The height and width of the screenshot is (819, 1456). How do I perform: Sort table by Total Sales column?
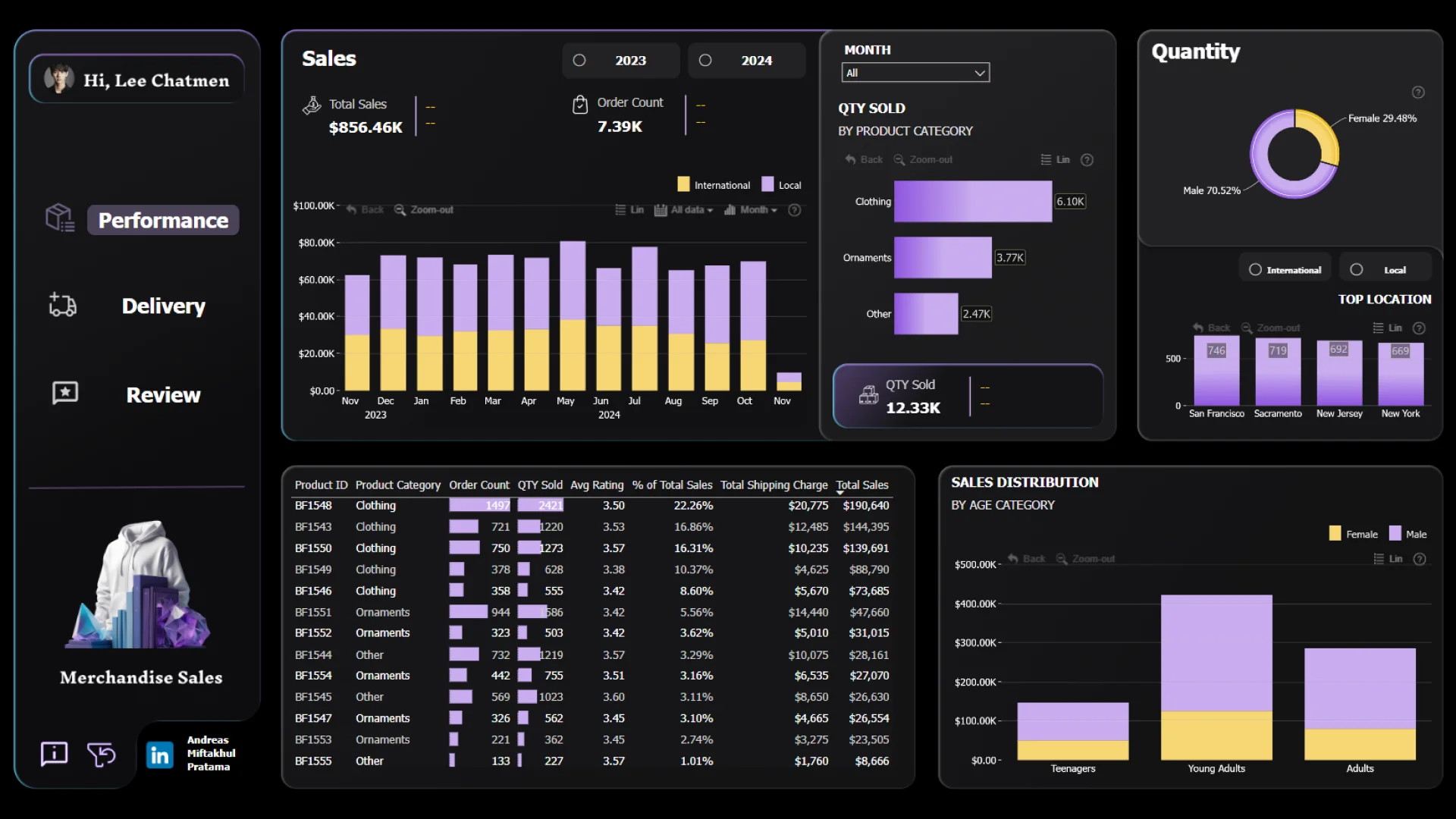click(x=862, y=485)
